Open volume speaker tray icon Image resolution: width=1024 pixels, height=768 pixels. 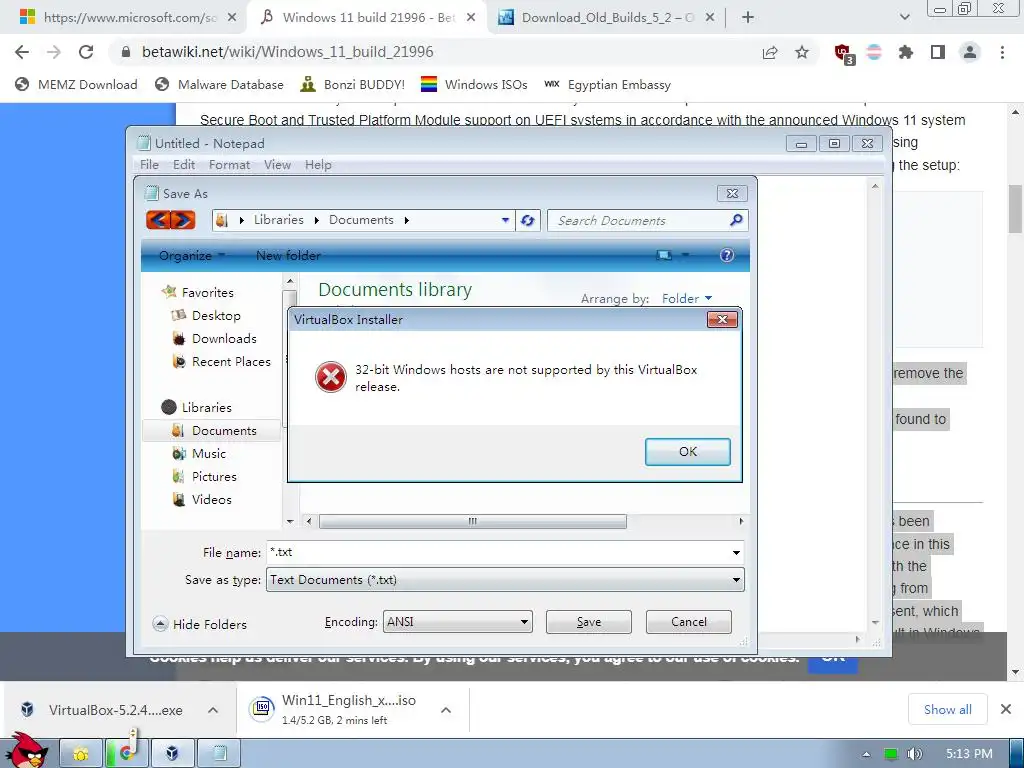[x=915, y=754]
